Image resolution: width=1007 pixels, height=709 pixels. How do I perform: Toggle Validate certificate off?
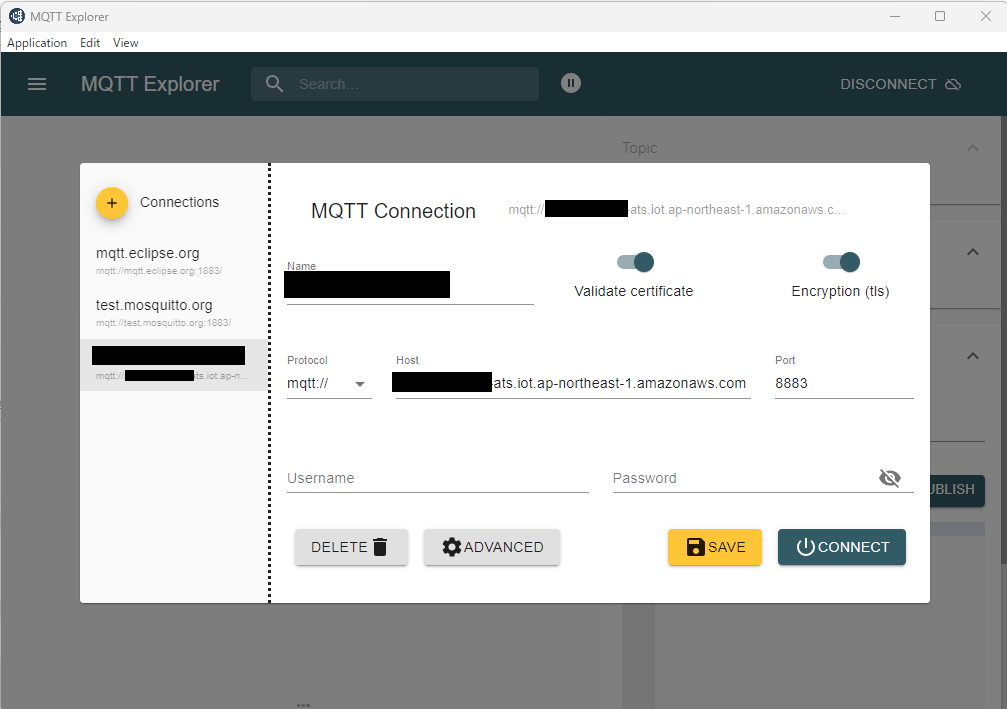point(634,261)
